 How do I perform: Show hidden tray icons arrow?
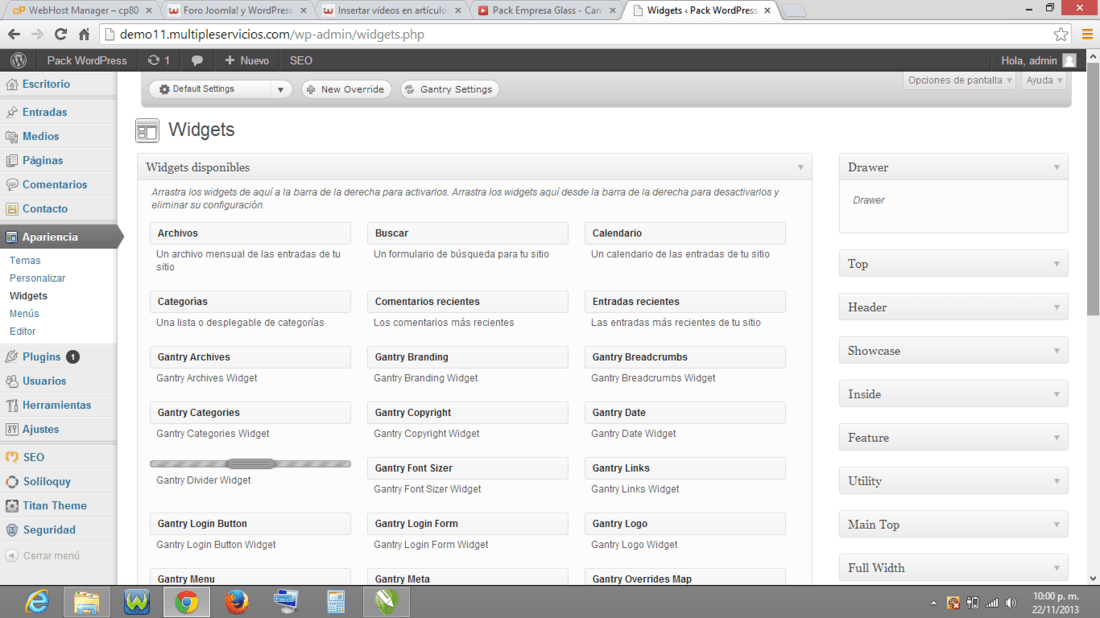click(x=933, y=603)
